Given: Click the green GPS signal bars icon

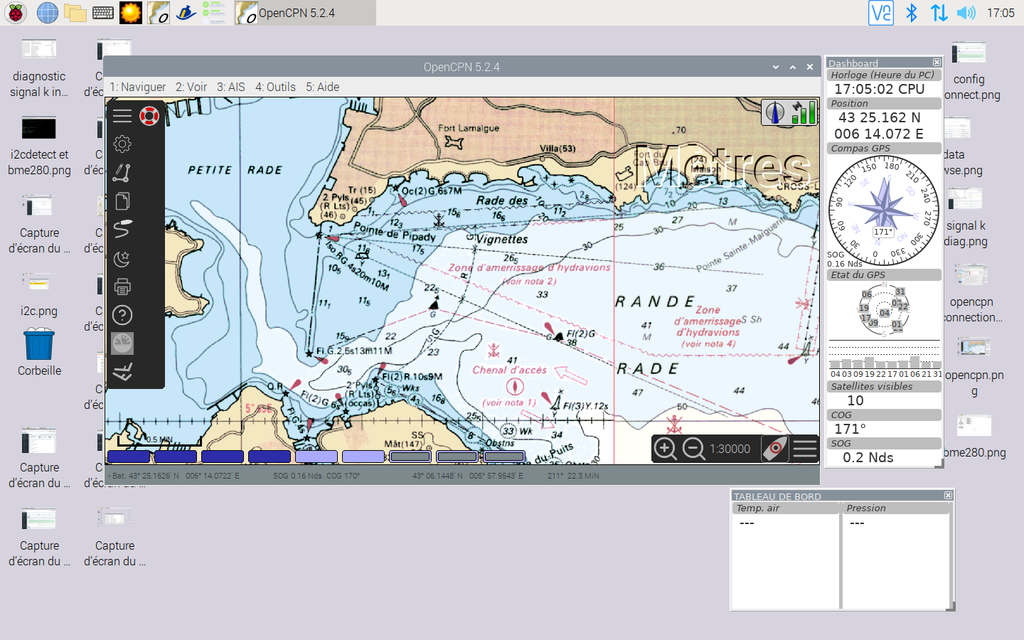Looking at the screenshot, I should point(803,112).
